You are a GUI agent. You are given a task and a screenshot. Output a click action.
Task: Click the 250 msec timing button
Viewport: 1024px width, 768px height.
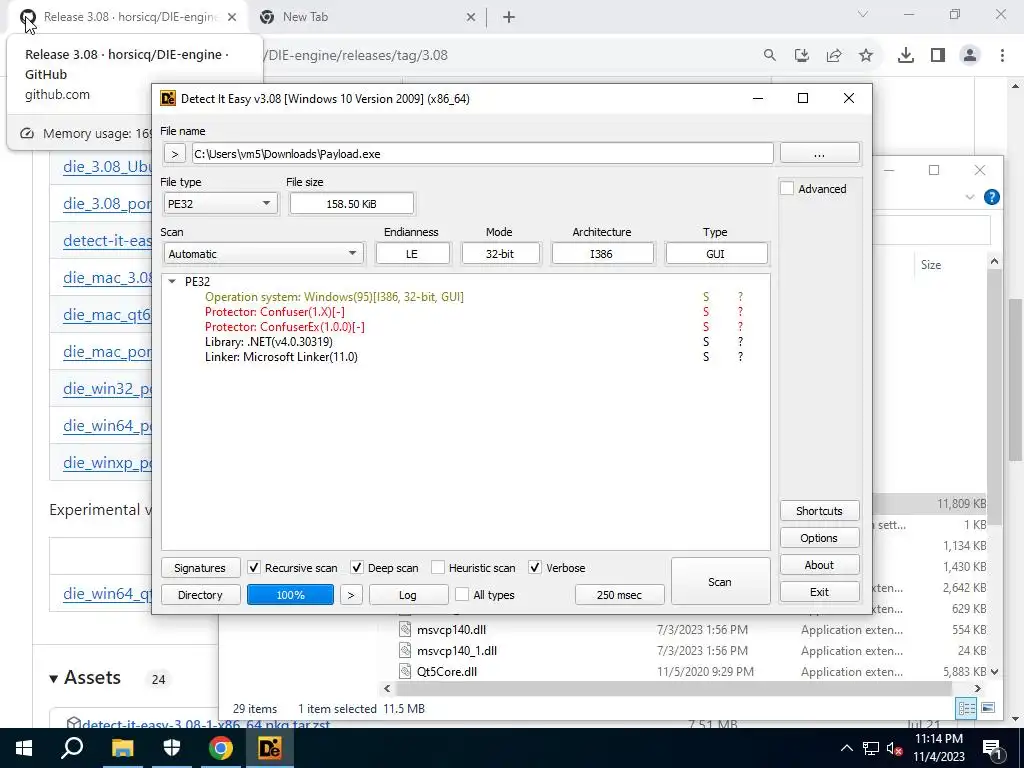point(619,595)
